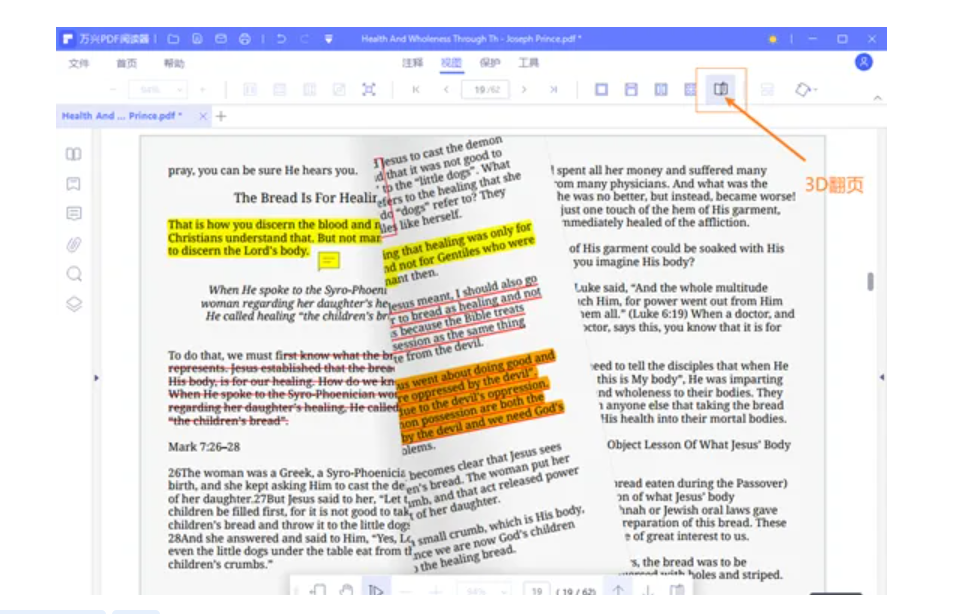Open the search panel in left sidebar
The image size is (954, 614).
point(73,274)
